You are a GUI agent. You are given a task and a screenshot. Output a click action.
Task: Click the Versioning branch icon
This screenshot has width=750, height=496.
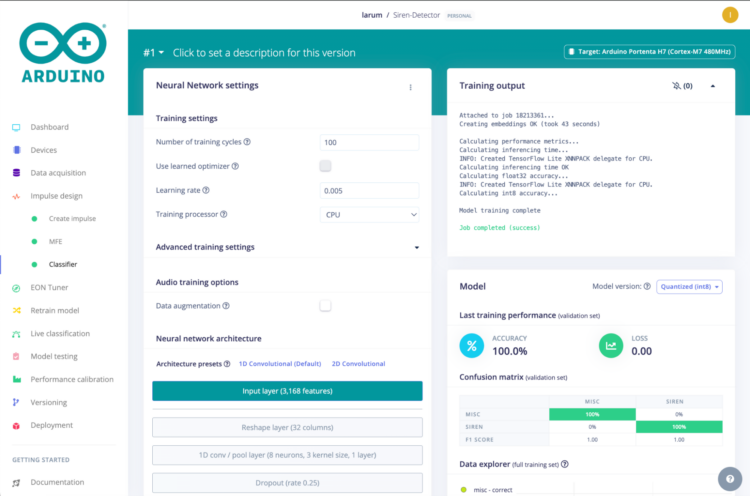16,402
